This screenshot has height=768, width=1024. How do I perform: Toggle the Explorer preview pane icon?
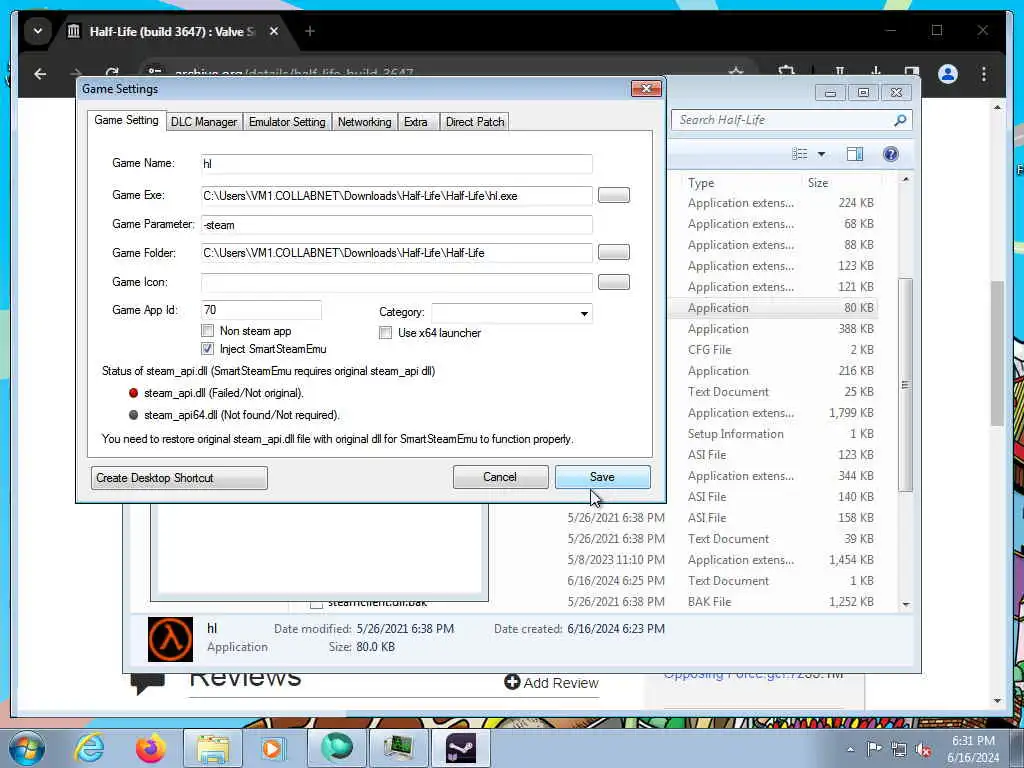854,154
